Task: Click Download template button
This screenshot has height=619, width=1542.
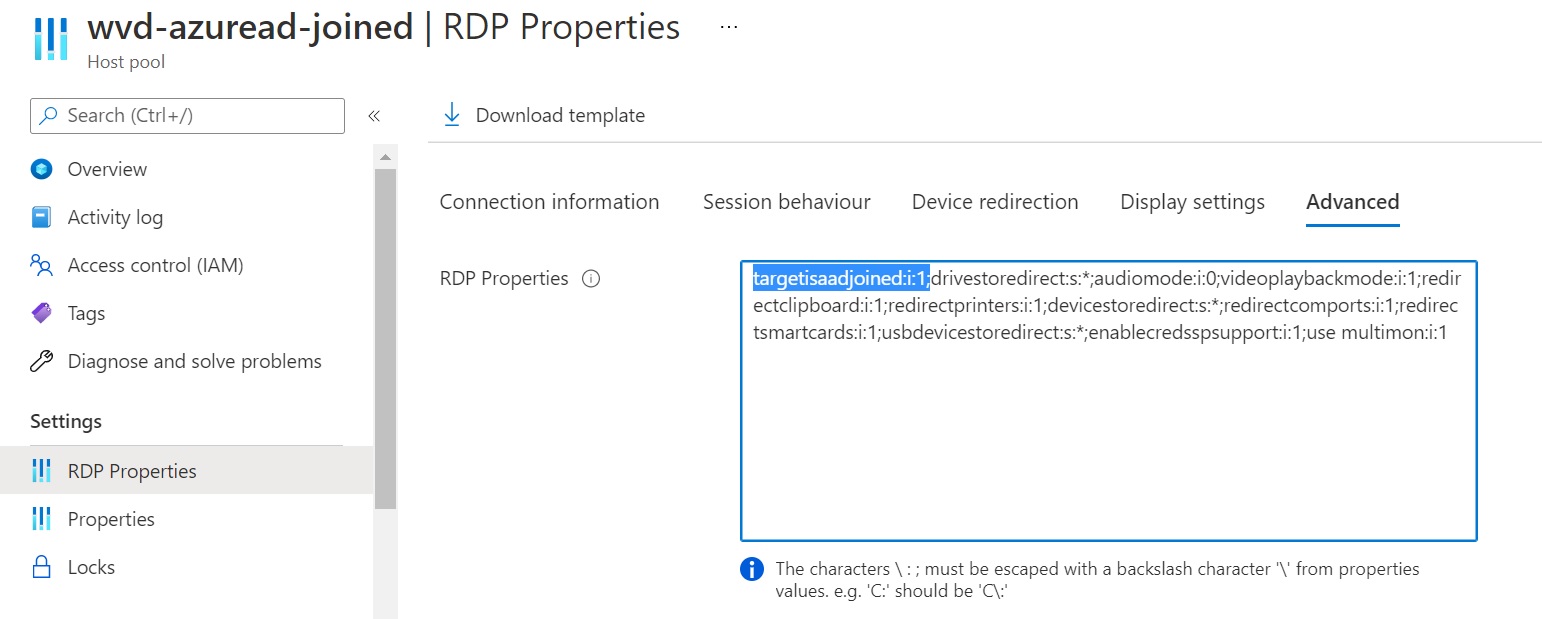Action: pos(544,115)
